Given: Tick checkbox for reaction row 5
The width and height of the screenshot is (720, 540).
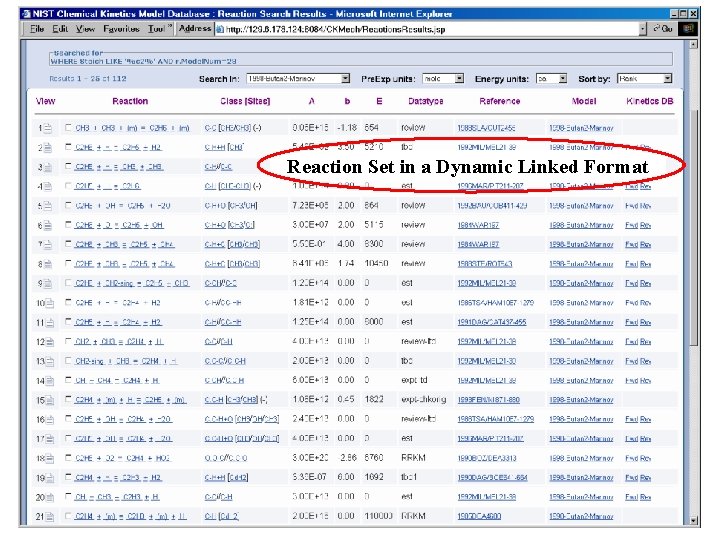Looking at the screenshot, I should pos(68,205).
